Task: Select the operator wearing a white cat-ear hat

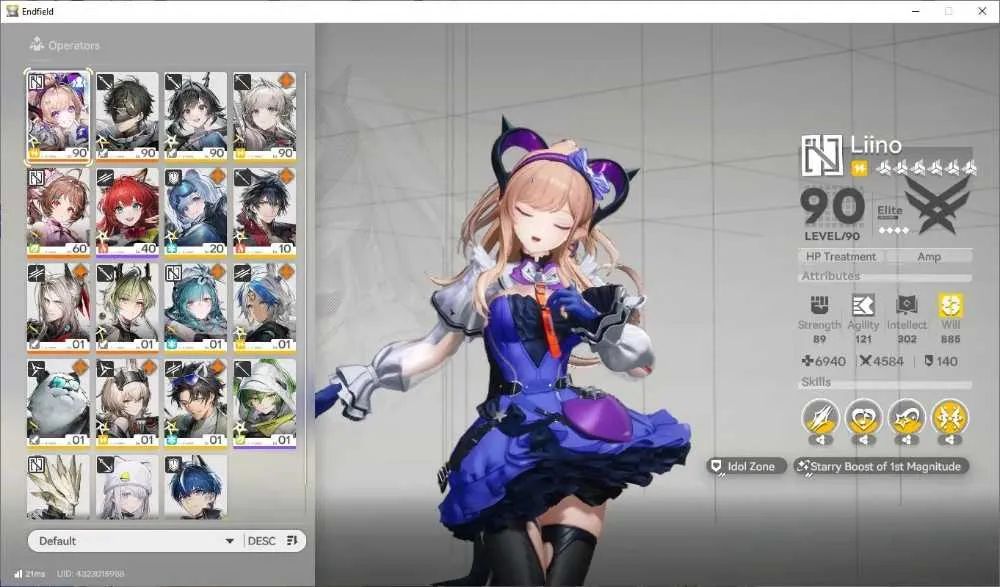Action: tap(127, 486)
